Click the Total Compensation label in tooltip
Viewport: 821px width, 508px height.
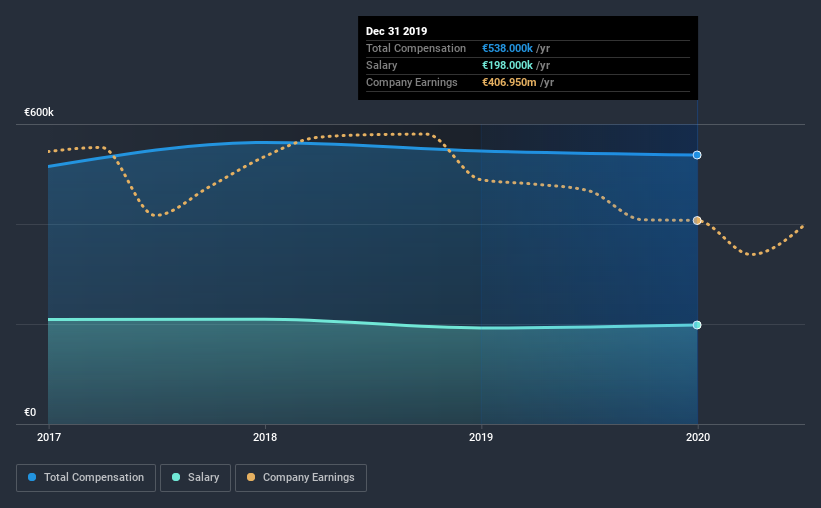416,48
